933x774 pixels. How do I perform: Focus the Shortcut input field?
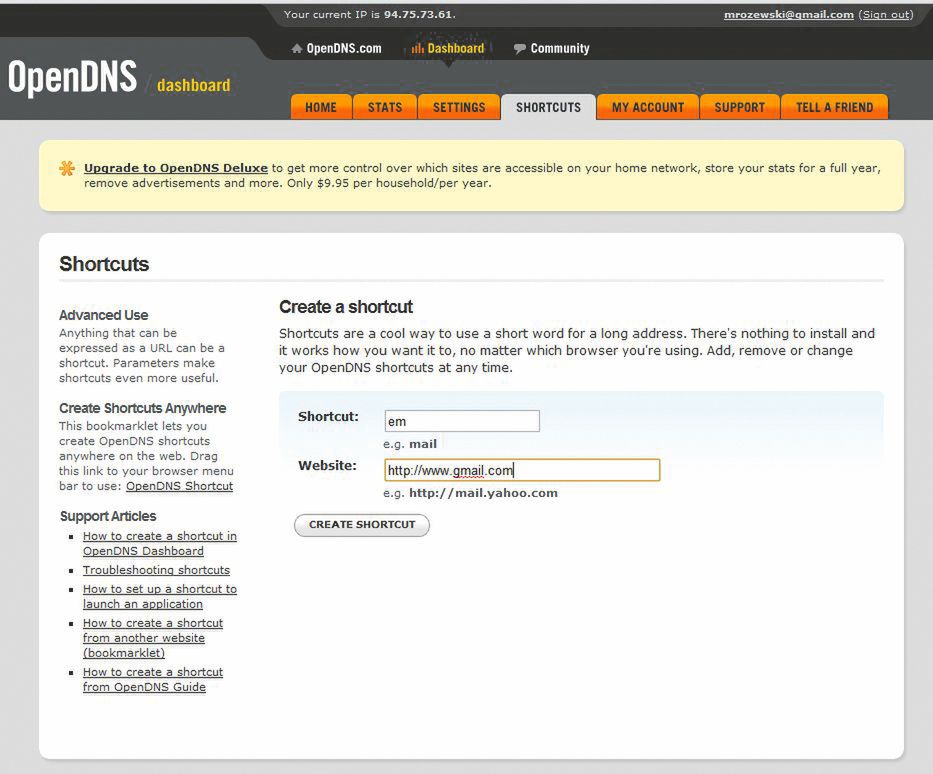(462, 421)
